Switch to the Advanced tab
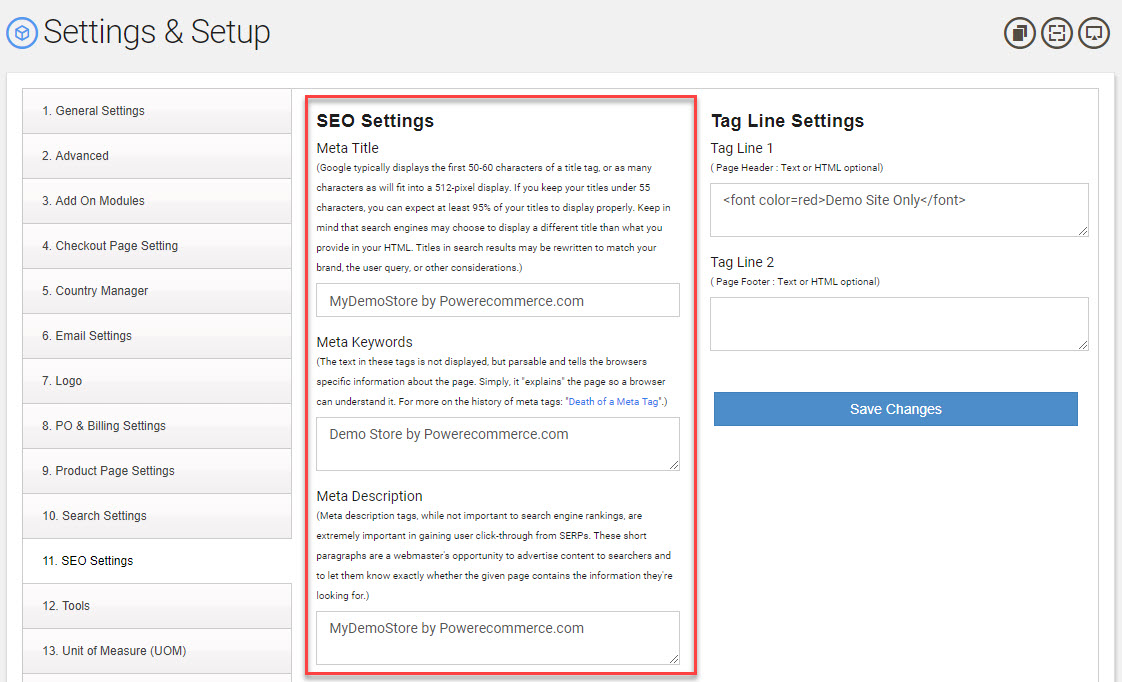The width and height of the screenshot is (1122, 682). point(157,156)
